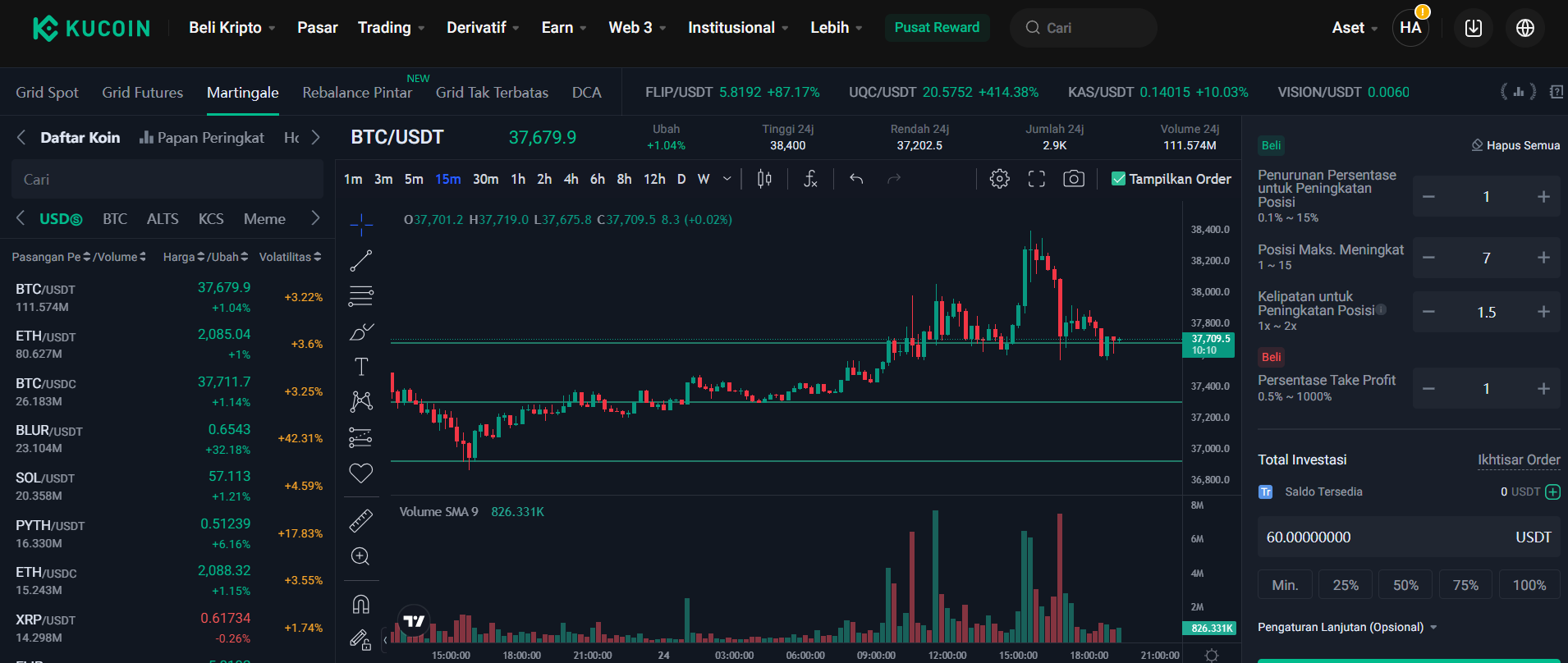Open the Rebalance Pintar tab

357,93
